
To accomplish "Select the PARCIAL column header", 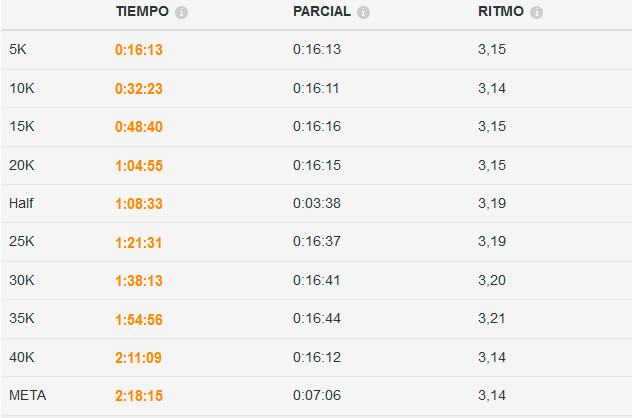I will [322, 11].
